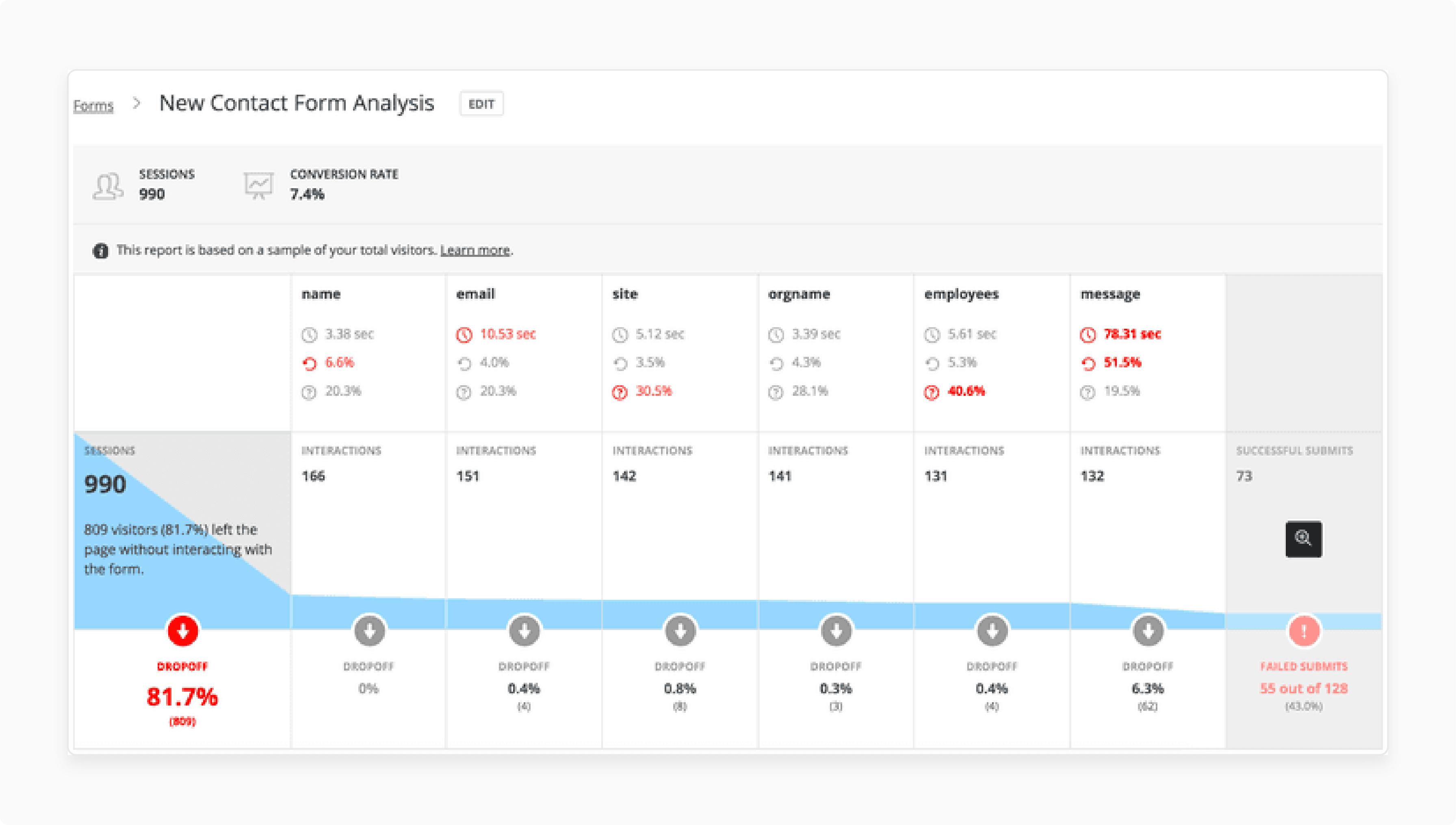Click the info icon beside sample notice
The height and width of the screenshot is (825, 1456).
pos(101,250)
